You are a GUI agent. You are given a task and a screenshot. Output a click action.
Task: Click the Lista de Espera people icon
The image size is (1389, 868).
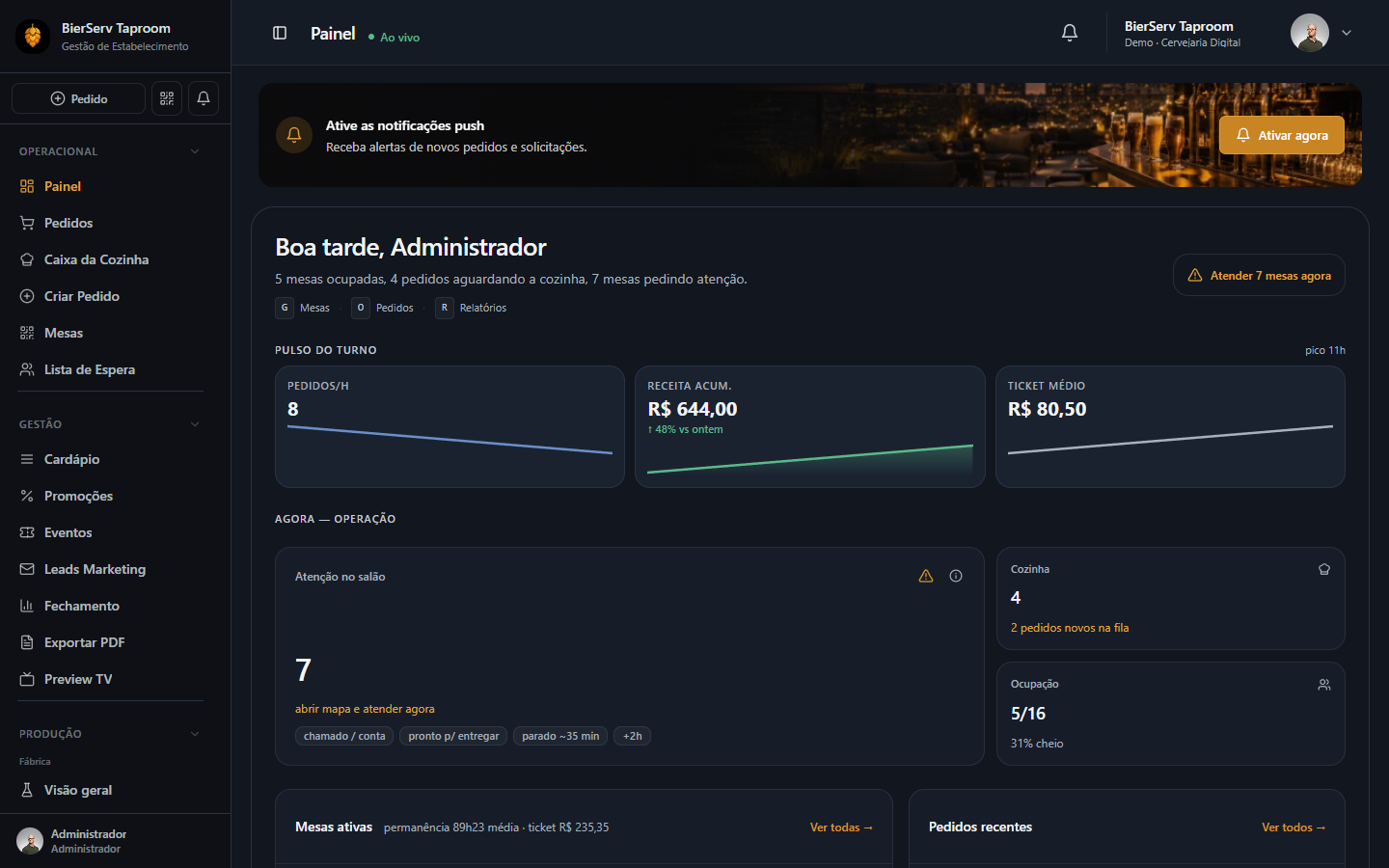point(27,369)
